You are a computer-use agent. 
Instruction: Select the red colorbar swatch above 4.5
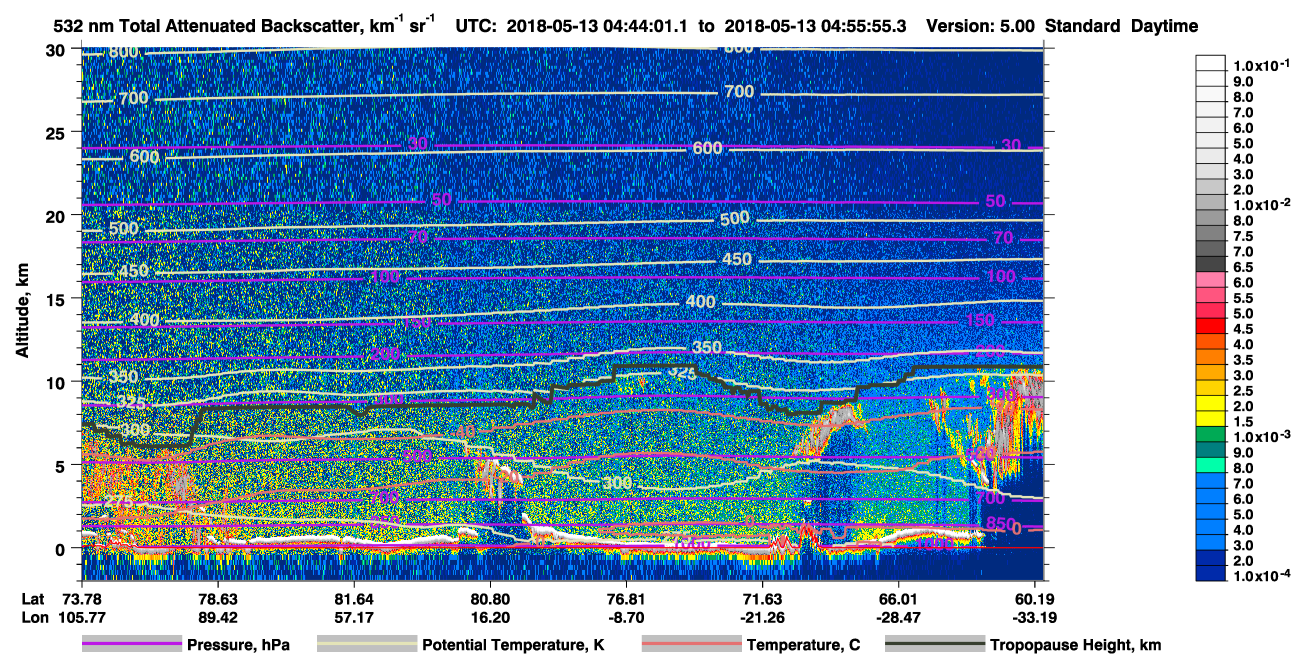coord(1210,325)
